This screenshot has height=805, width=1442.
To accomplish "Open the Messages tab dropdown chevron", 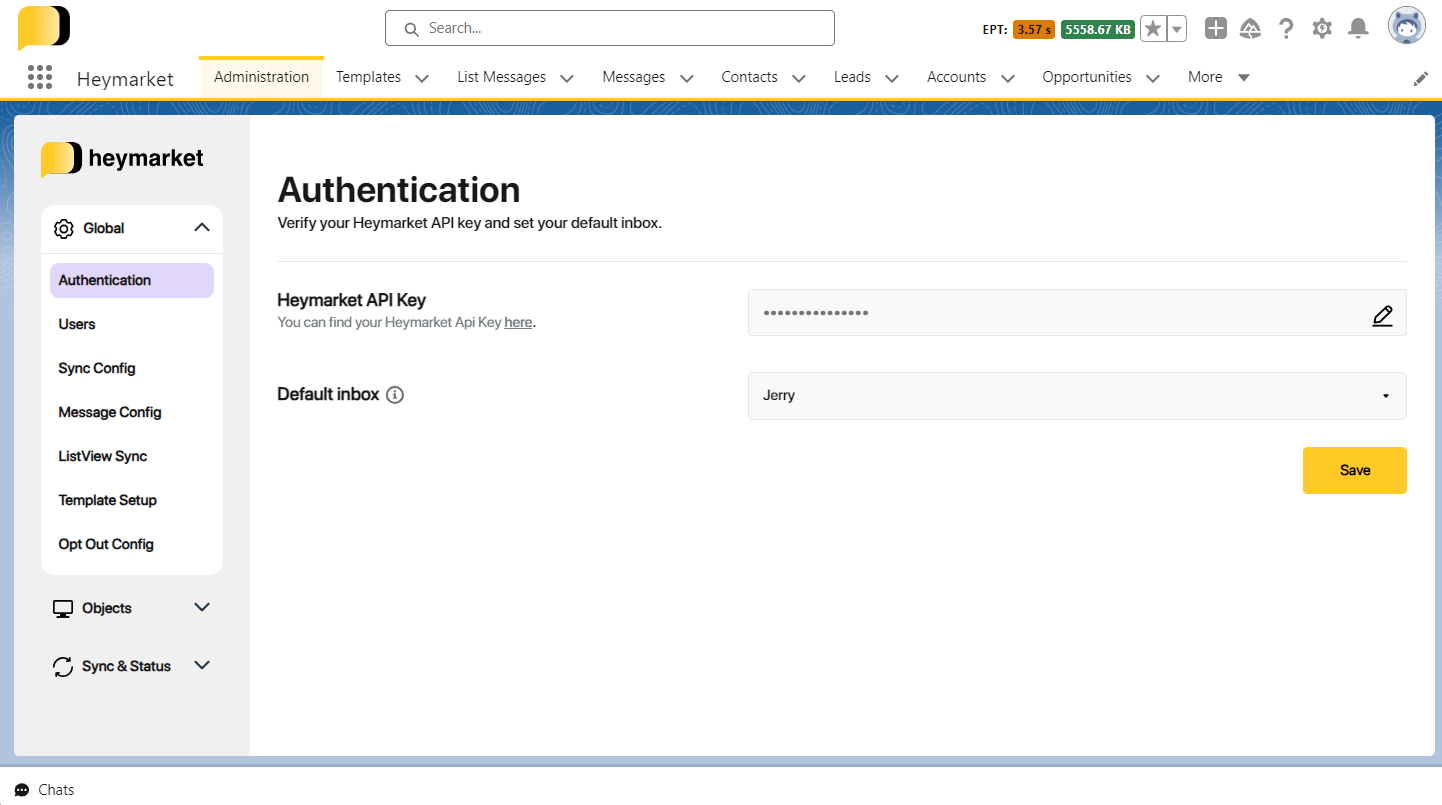I will tap(686, 78).
